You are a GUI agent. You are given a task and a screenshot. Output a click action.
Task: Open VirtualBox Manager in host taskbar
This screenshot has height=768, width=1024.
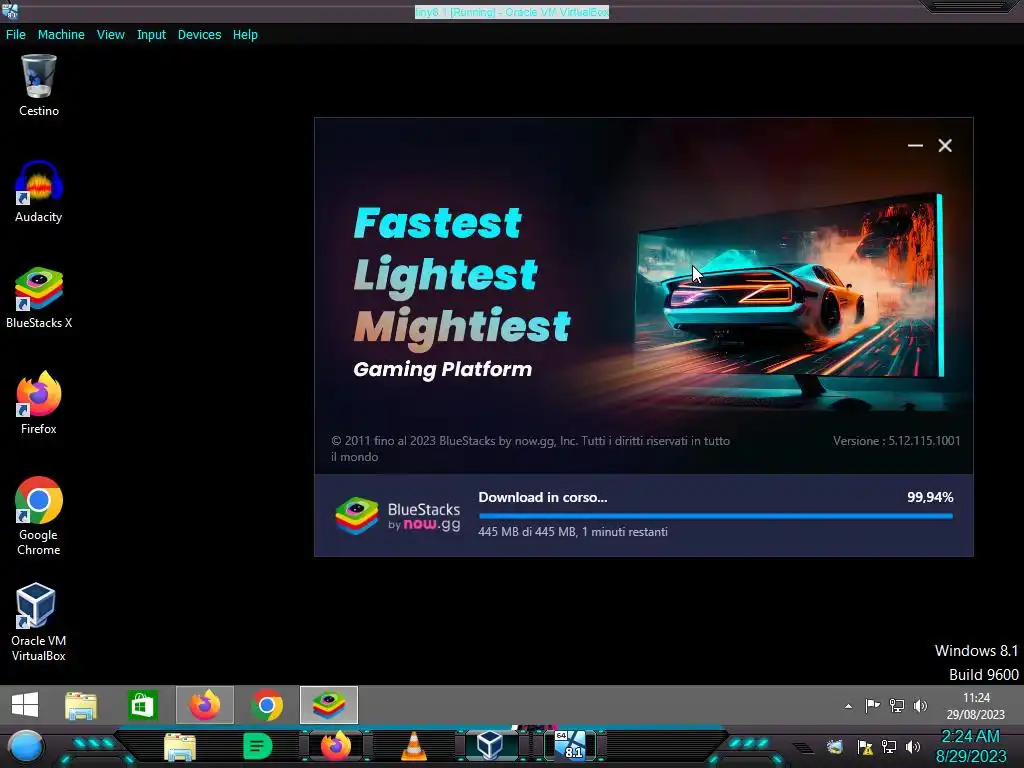489,745
